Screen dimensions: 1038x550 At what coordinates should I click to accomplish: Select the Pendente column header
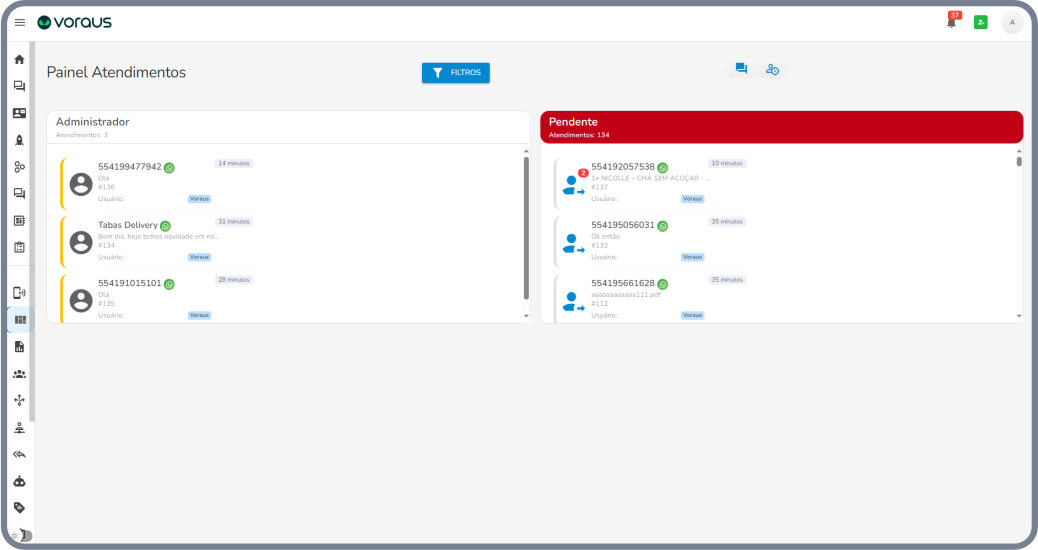coord(781,126)
